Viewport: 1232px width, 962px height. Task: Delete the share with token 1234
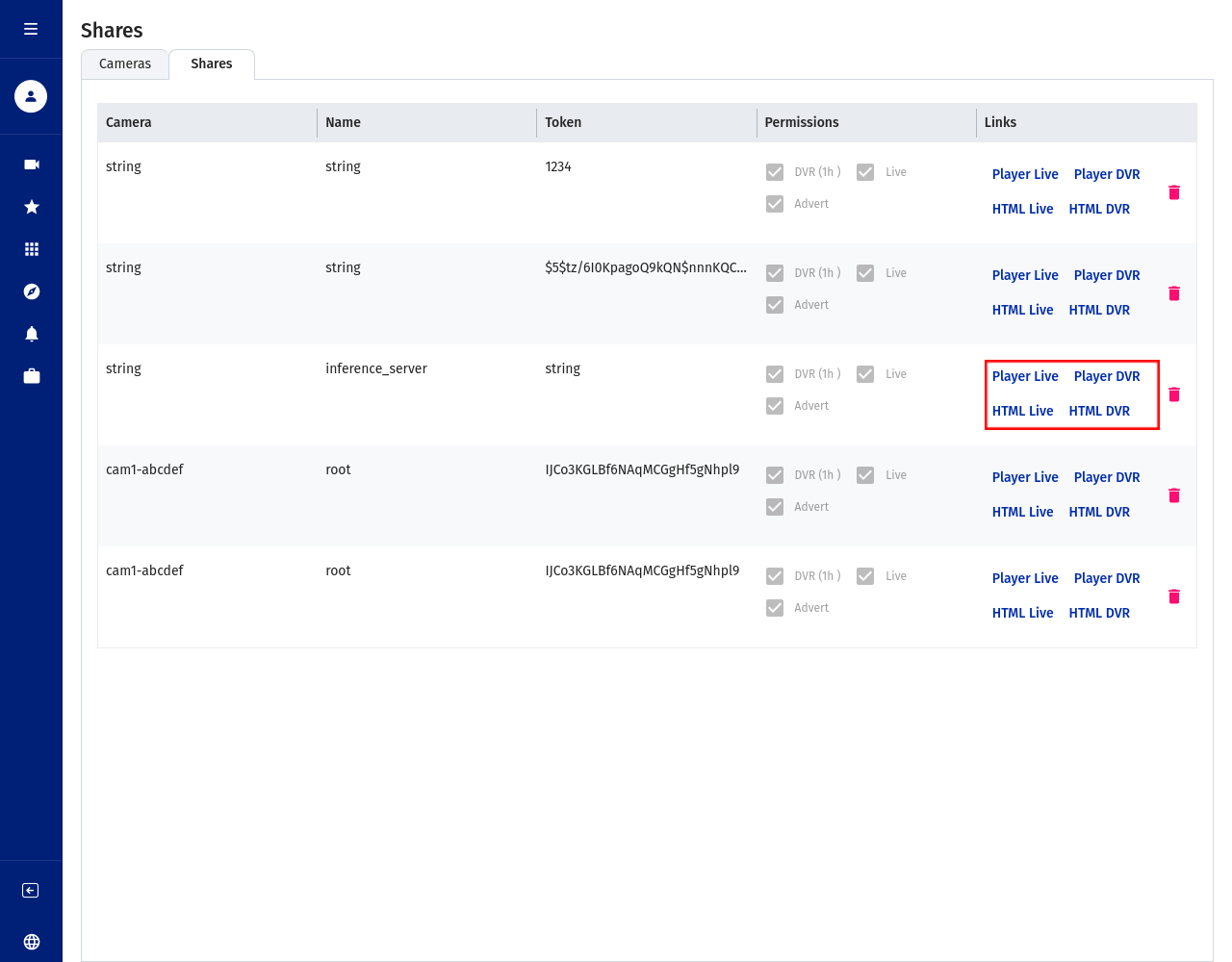coord(1173,192)
